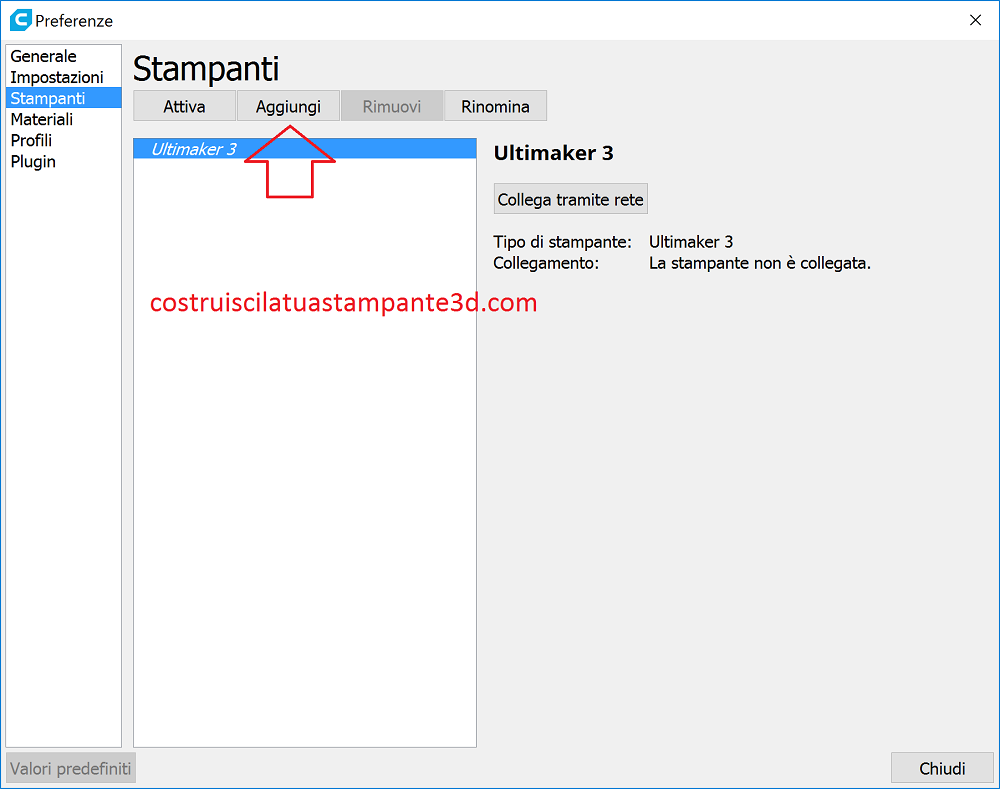The width and height of the screenshot is (1000, 789).
Task: Click the 'Collegamento:' label
Action: tap(546, 263)
